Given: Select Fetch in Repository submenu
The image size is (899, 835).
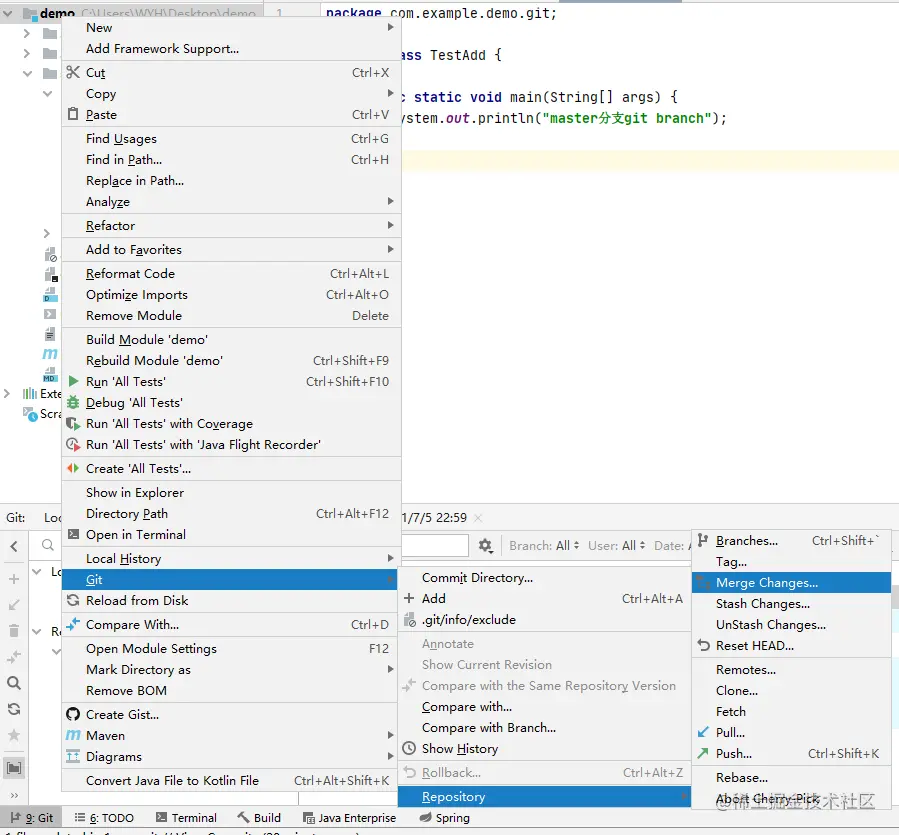Looking at the screenshot, I should [791, 711].
